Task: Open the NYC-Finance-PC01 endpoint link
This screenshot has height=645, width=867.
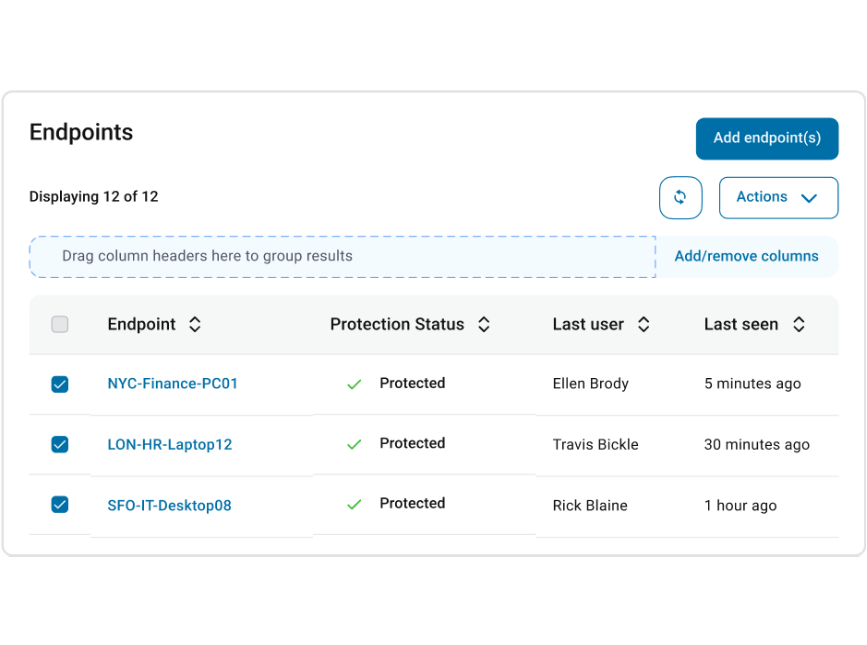Action: pos(172,383)
